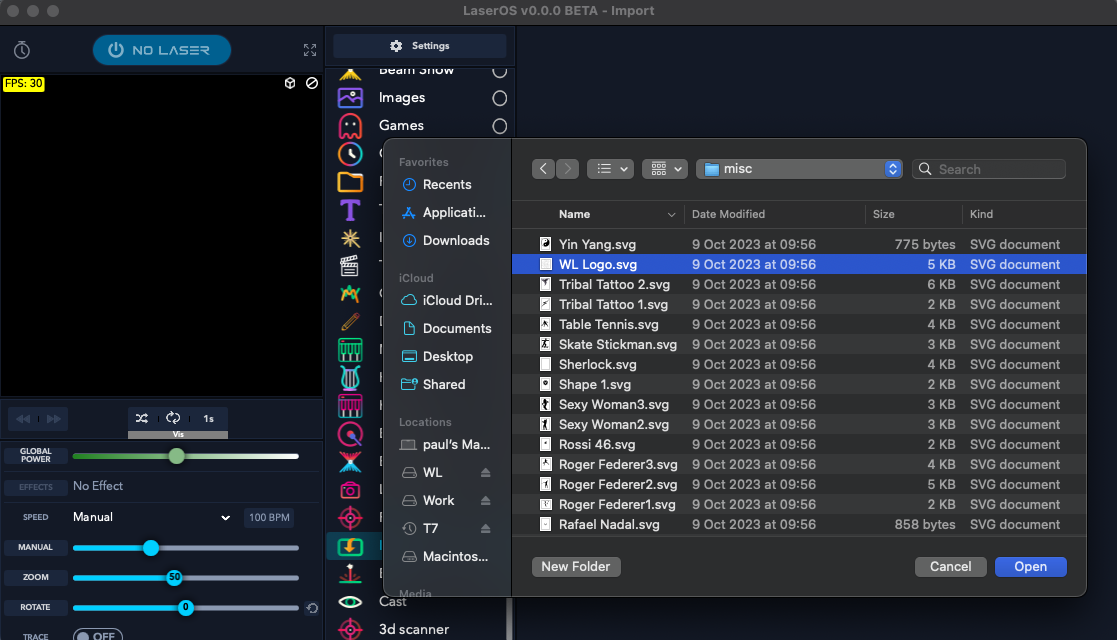The image size is (1117, 640).
Task: Expand the list view options dropdown
Action: [x=610, y=169]
